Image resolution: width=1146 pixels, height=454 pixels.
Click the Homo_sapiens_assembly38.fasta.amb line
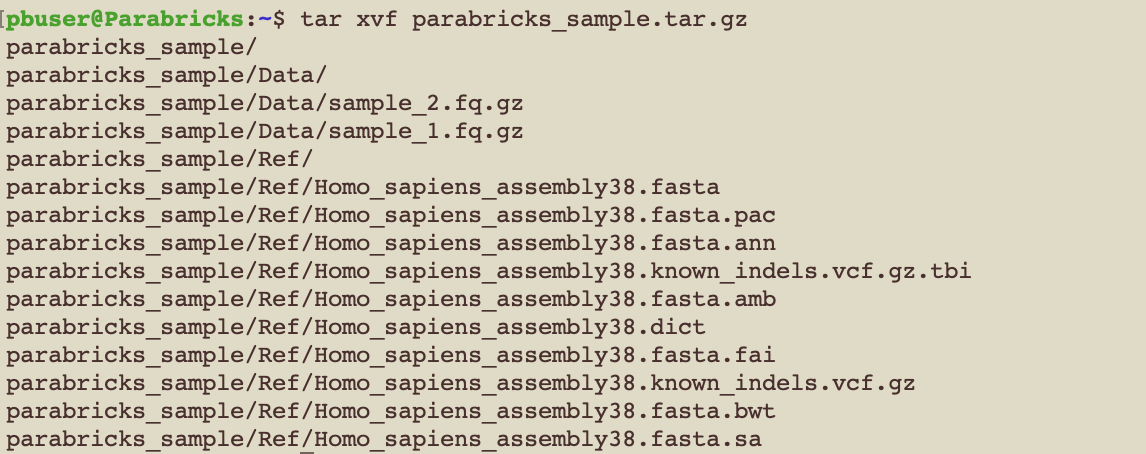coord(390,299)
